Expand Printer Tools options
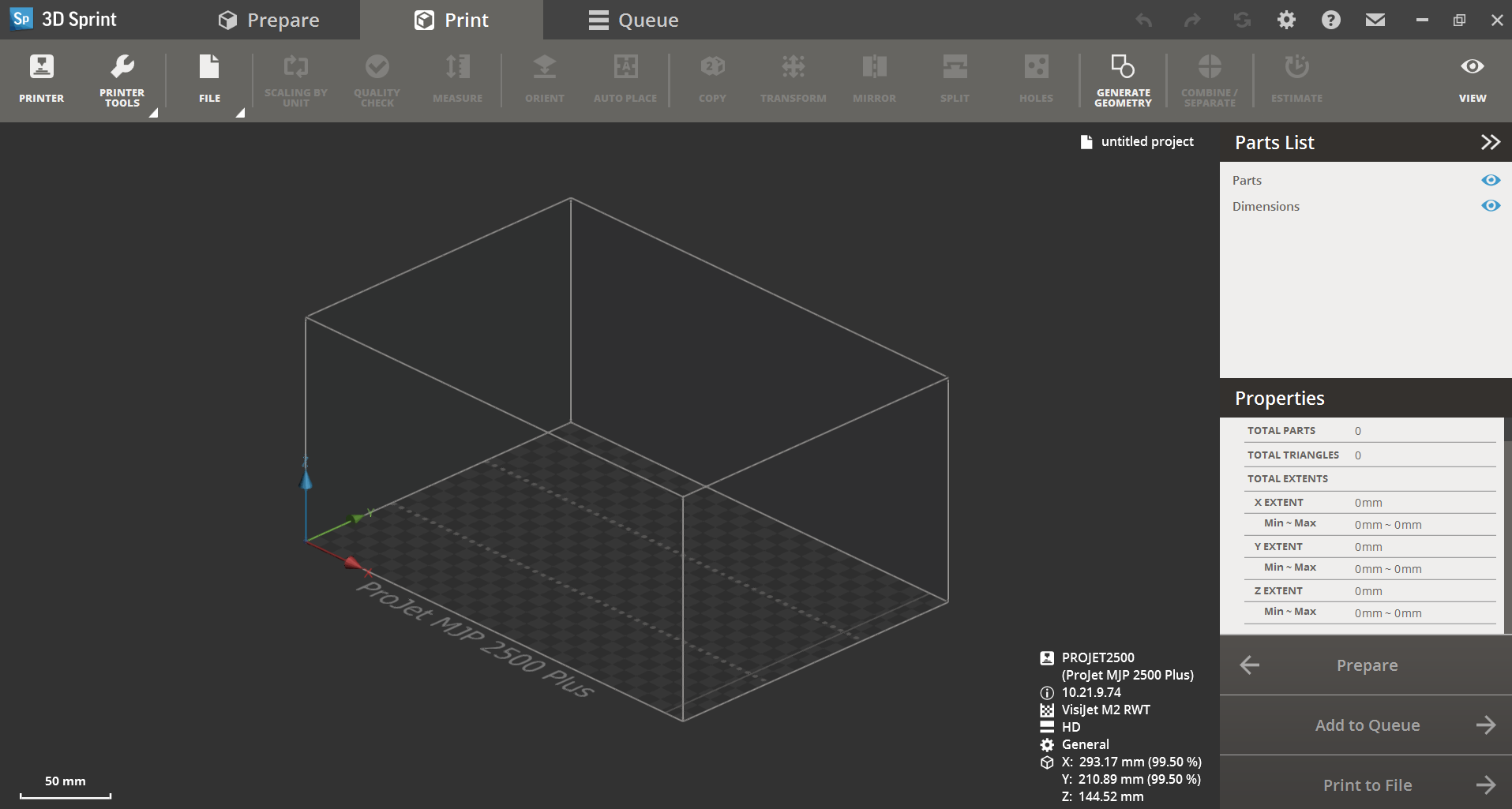The height and width of the screenshot is (809, 1512). tap(152, 114)
